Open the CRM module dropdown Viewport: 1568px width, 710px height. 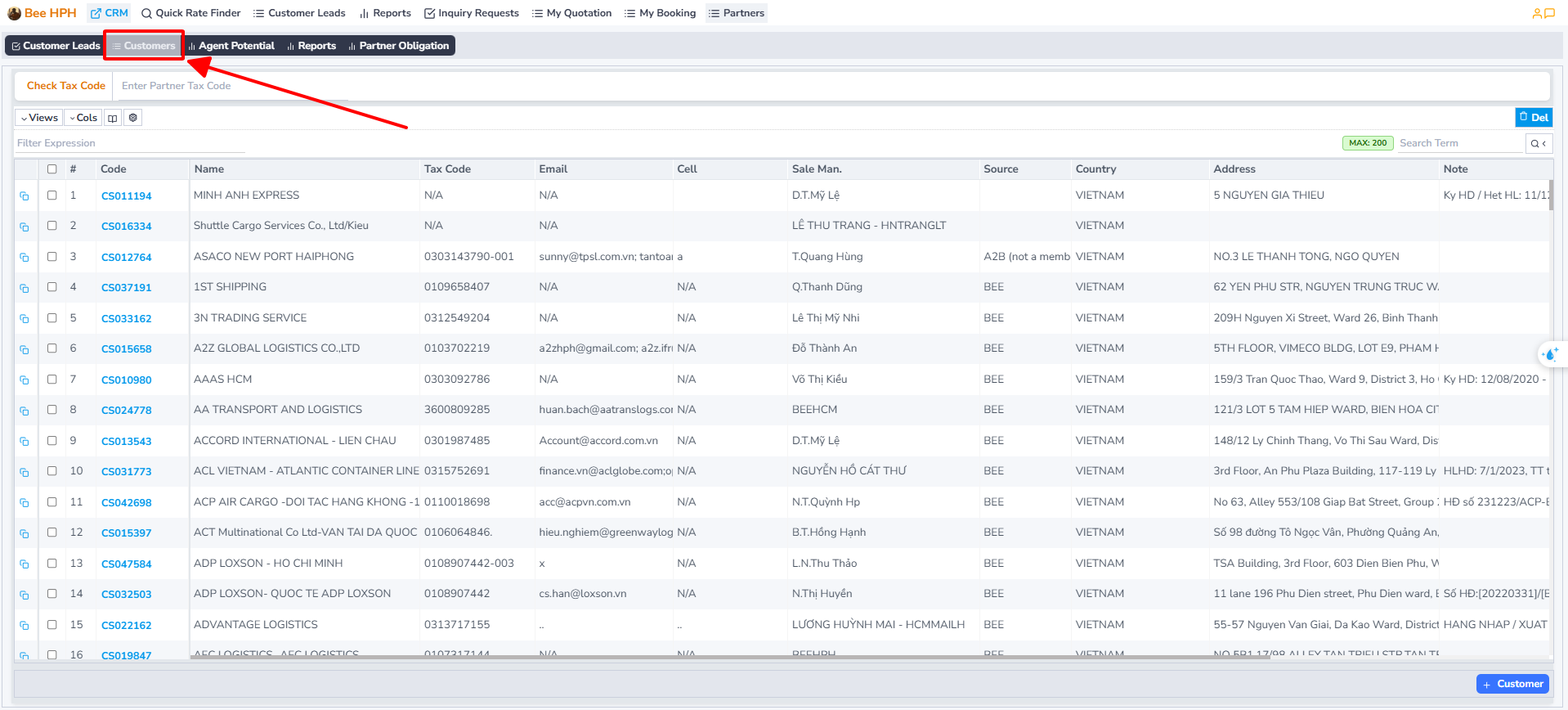tap(109, 13)
